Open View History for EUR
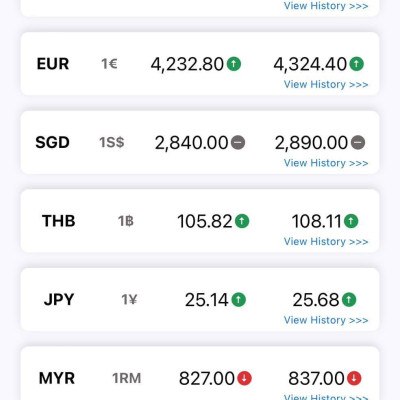Screen dimensions: 400x400 point(326,84)
